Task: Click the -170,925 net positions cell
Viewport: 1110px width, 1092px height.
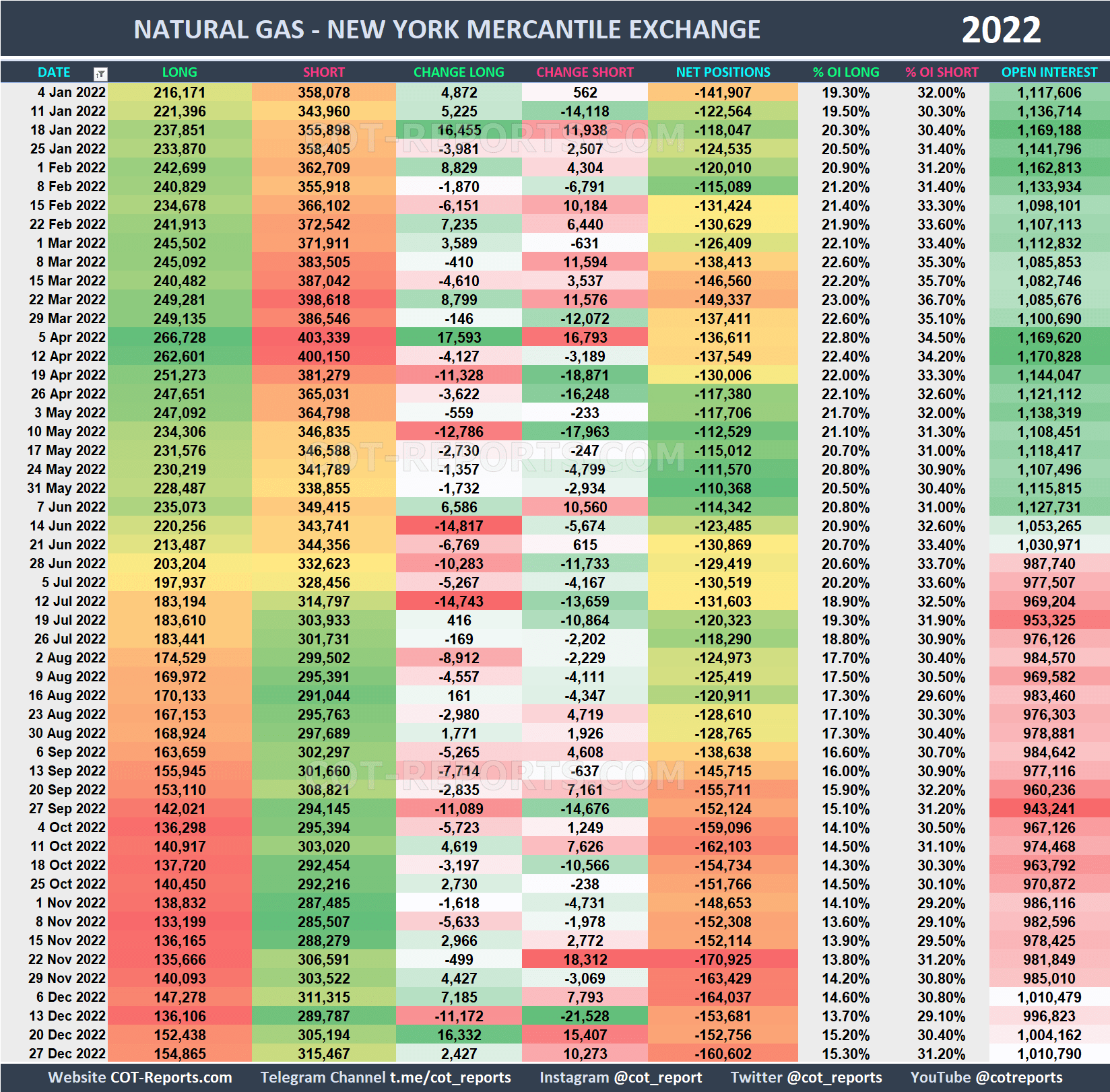Action: click(722, 959)
